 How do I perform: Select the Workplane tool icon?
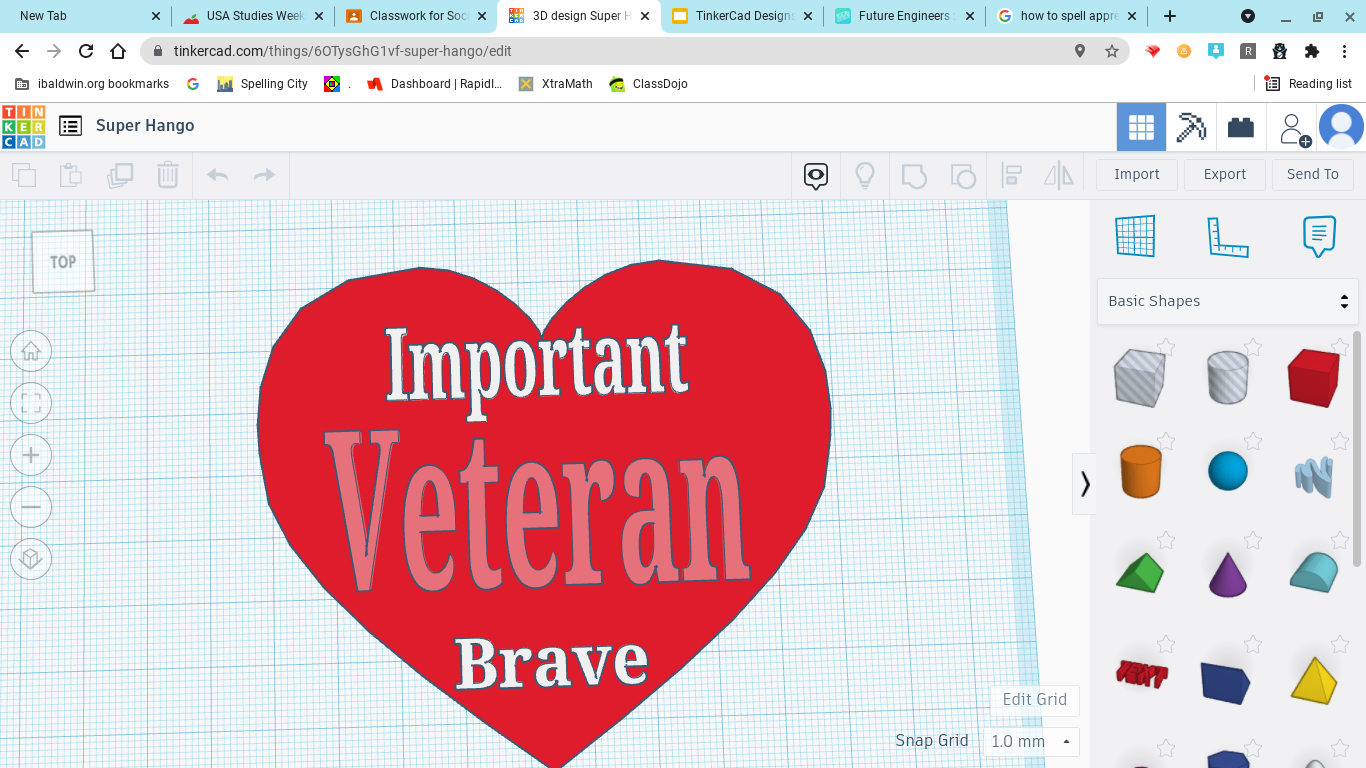click(1135, 236)
